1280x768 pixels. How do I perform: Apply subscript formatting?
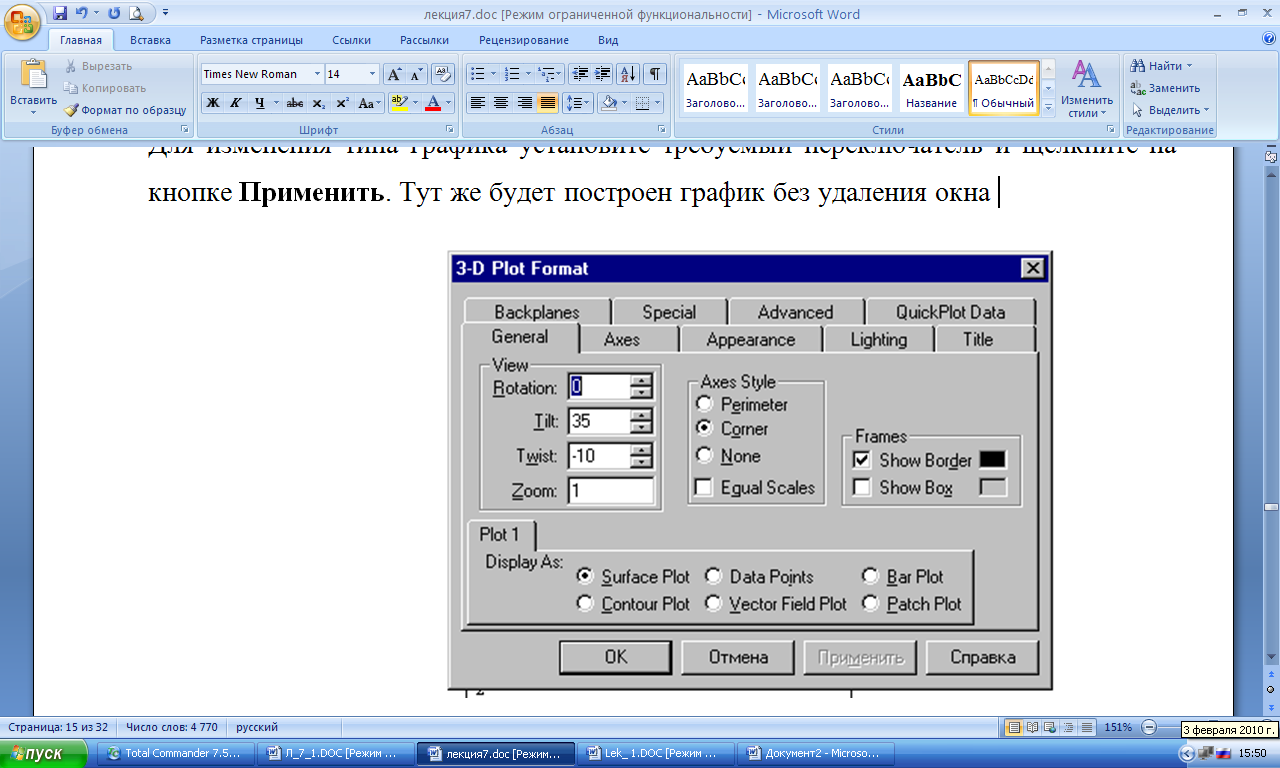tap(318, 102)
